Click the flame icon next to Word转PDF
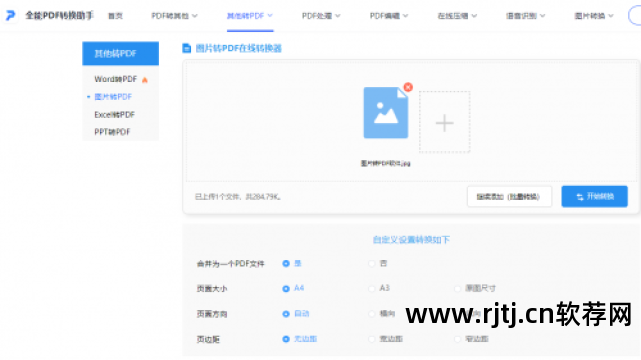Image resolution: width=641 pixels, height=360 pixels. (145, 80)
